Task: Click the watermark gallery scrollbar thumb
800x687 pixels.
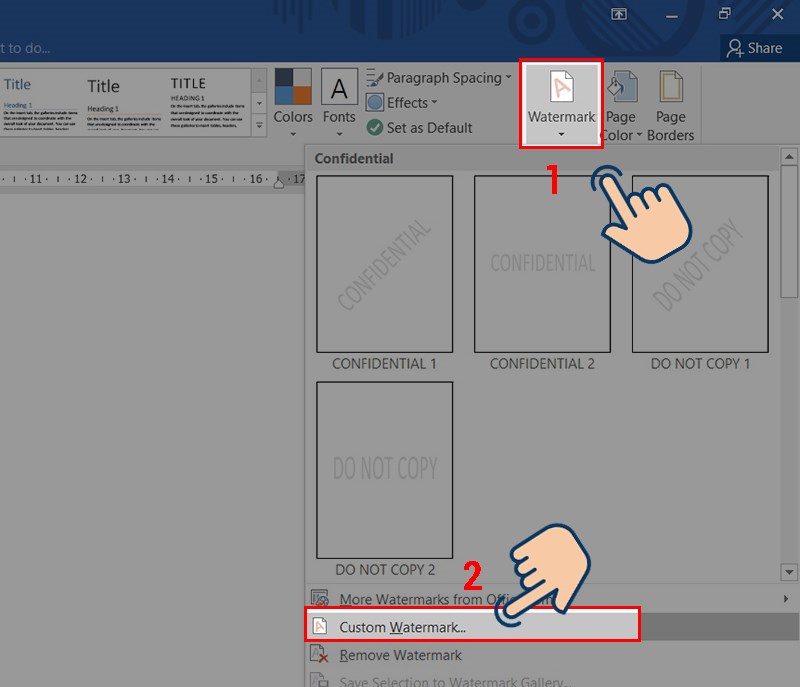Action: point(789,231)
